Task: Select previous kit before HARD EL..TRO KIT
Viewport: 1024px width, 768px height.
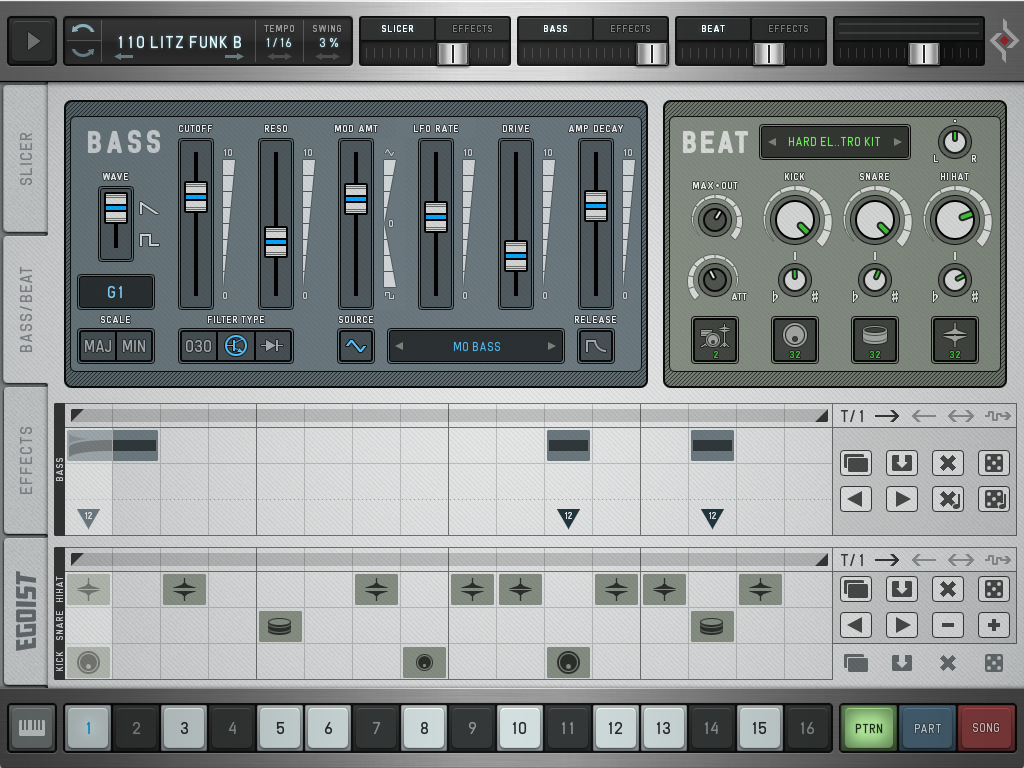Action: click(772, 142)
